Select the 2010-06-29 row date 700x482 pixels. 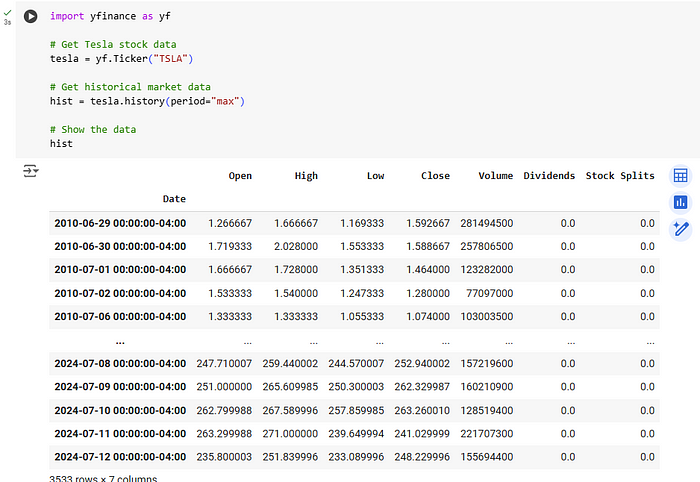tap(120, 223)
